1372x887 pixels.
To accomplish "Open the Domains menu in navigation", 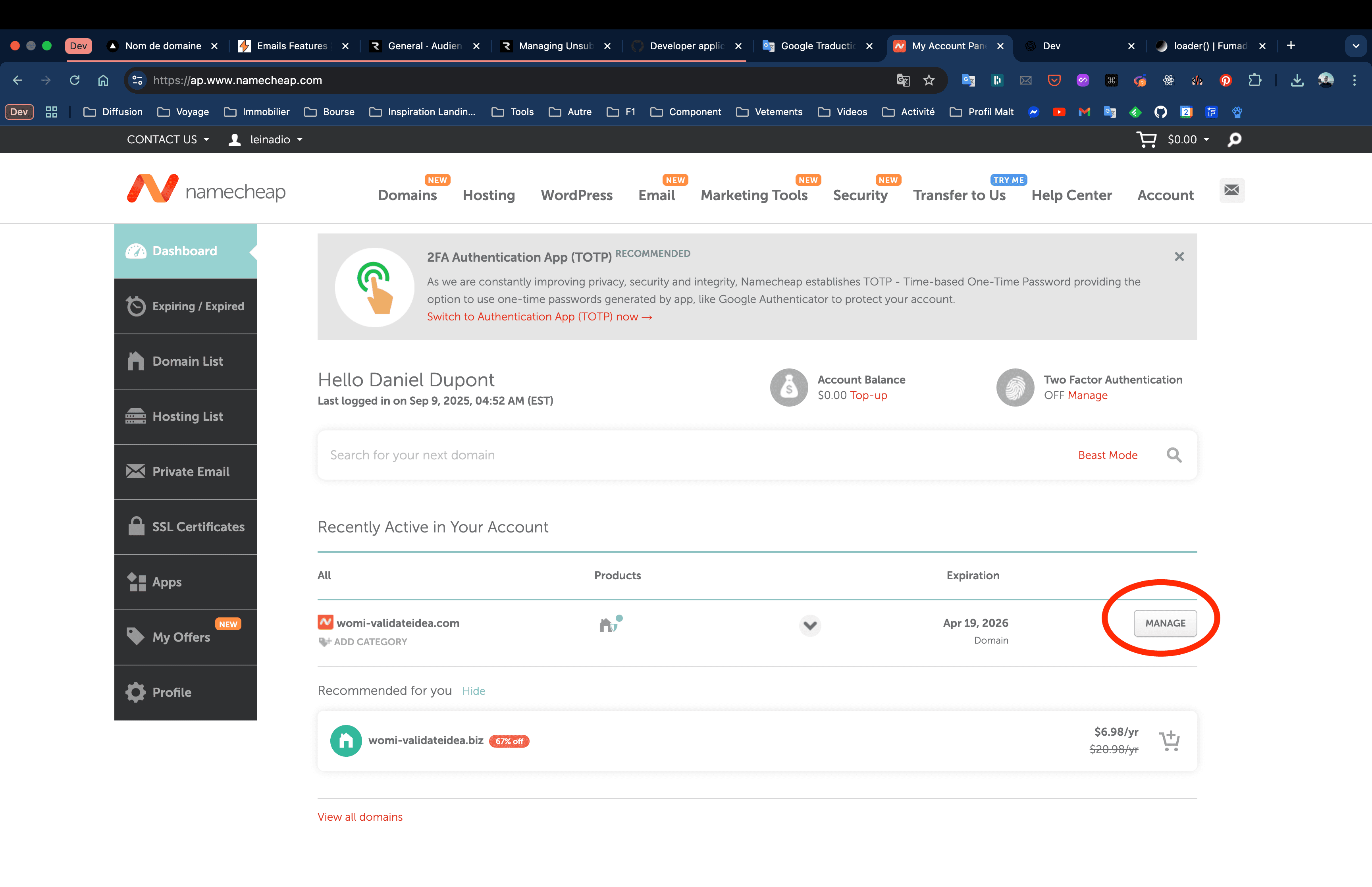I will pos(407,195).
